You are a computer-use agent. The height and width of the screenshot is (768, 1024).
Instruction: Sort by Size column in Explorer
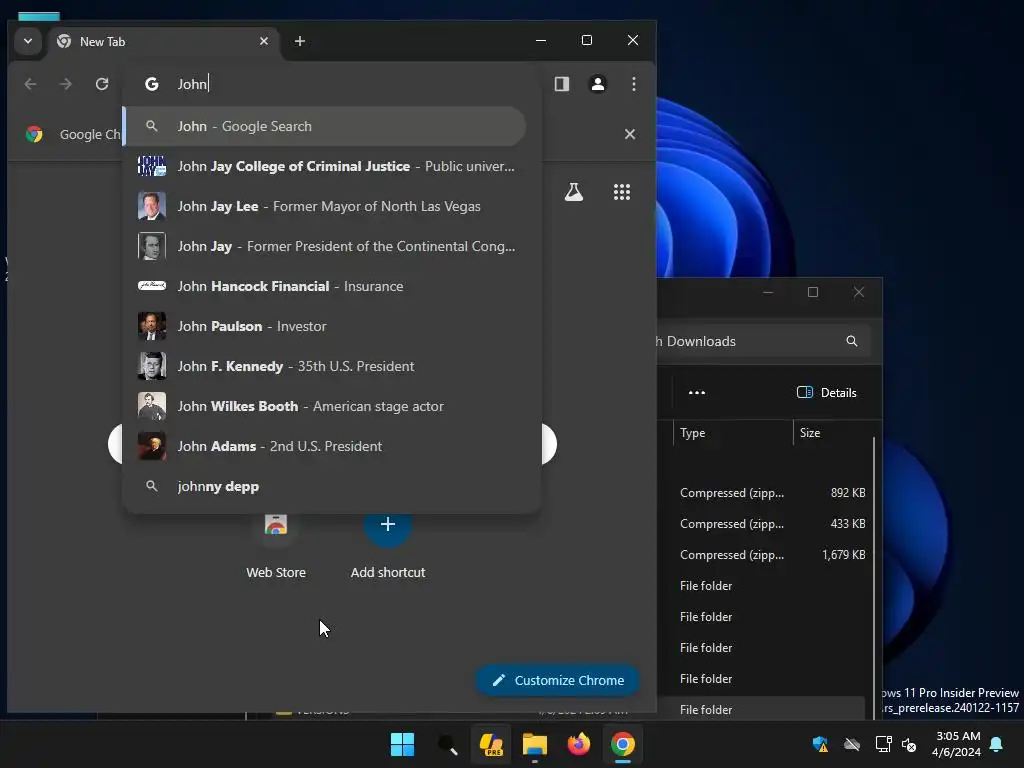coord(832,433)
